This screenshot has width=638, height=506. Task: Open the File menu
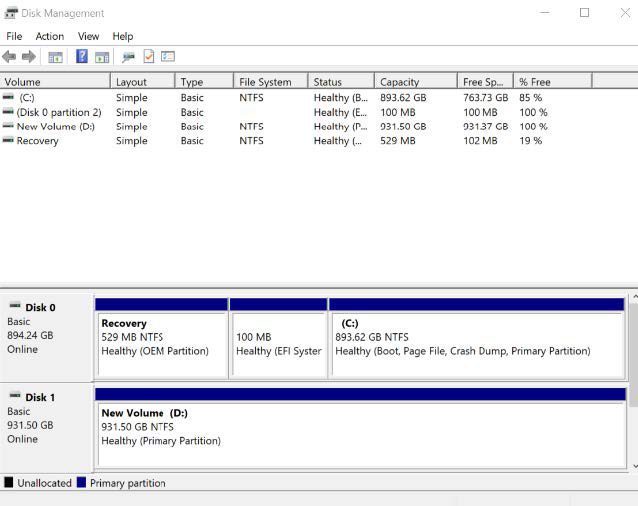click(x=14, y=36)
